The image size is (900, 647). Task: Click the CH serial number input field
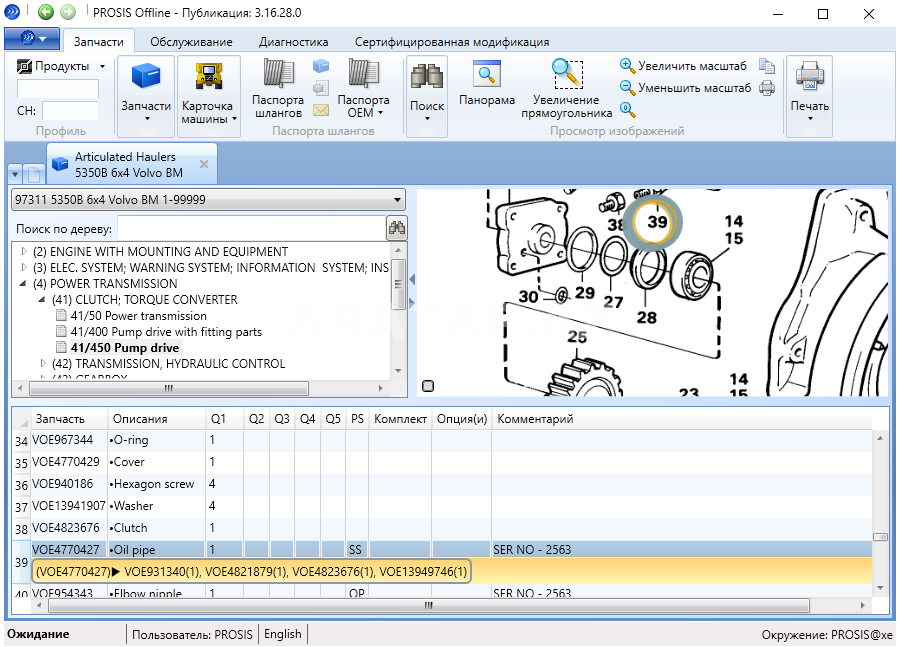point(70,111)
